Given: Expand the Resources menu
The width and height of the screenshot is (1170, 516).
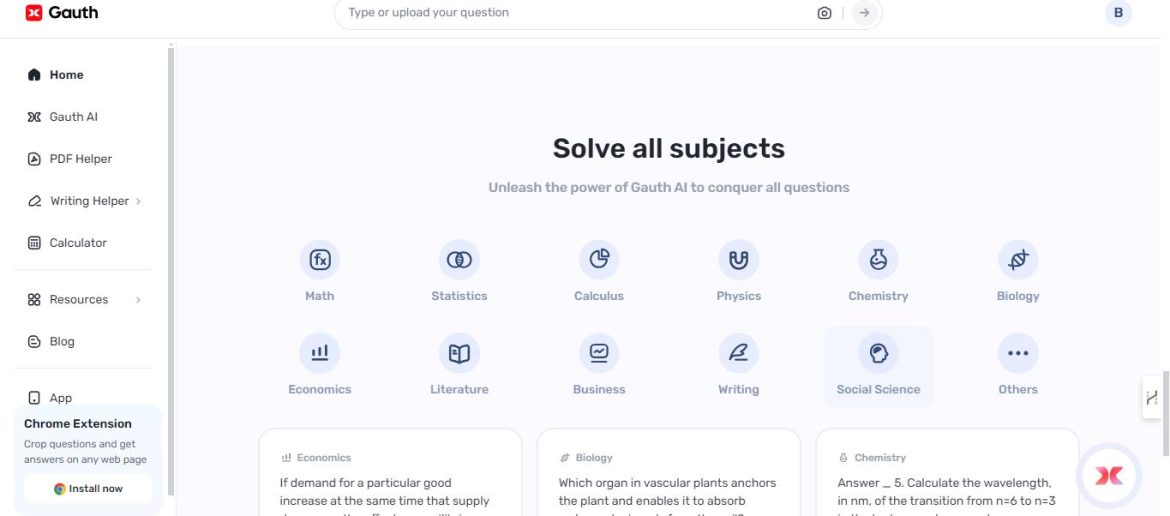Looking at the screenshot, I should point(138,300).
